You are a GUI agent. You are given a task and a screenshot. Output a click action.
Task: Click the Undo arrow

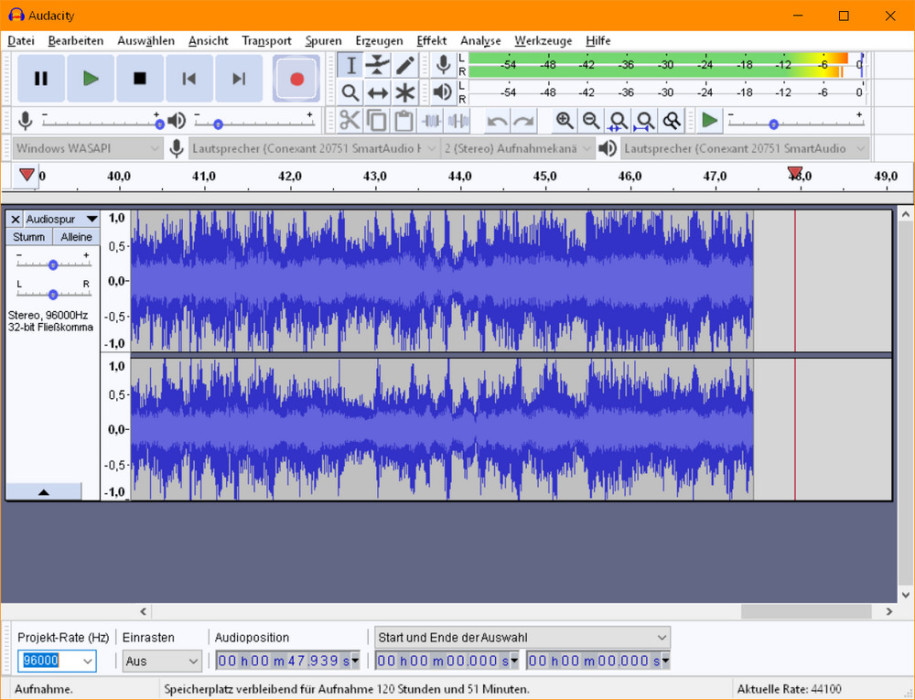(497, 121)
